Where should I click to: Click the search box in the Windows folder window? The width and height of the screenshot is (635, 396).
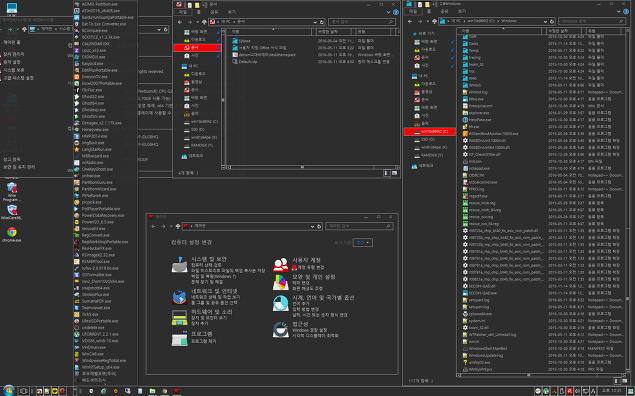click(x=591, y=21)
